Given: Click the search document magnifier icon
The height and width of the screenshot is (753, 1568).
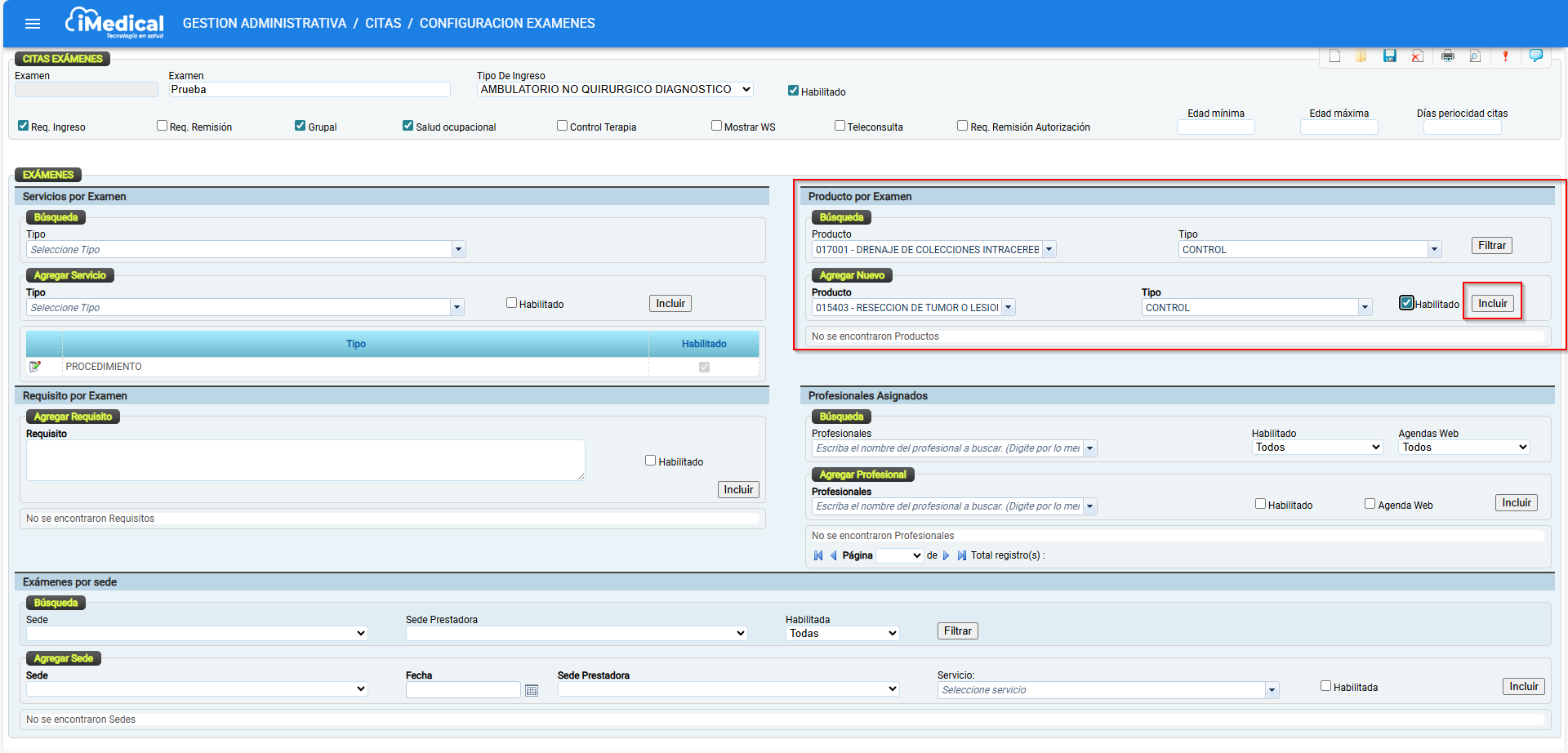Looking at the screenshot, I should (1475, 56).
